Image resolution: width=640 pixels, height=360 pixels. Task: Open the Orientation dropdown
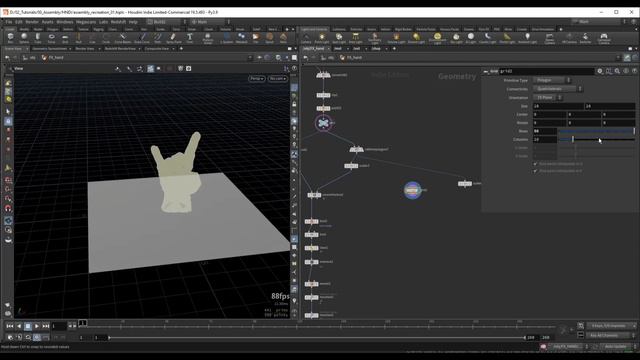click(x=547, y=98)
